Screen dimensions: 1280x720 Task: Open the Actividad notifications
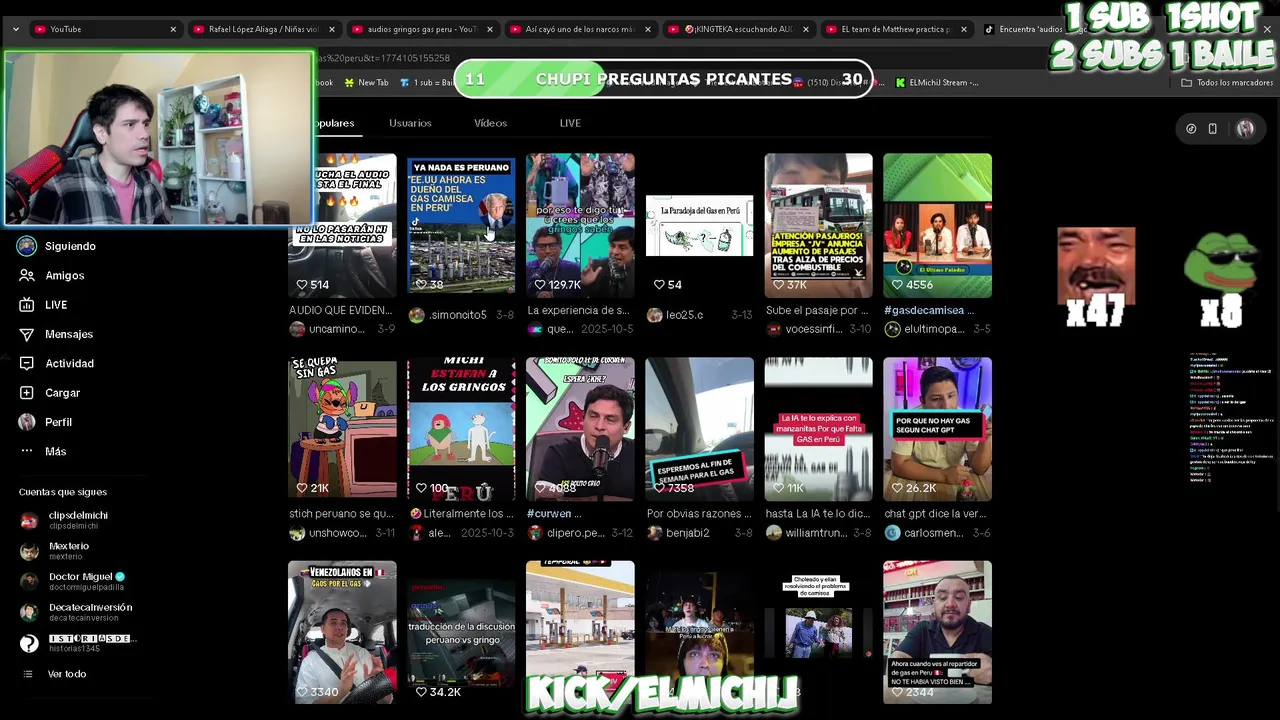tap(56, 363)
